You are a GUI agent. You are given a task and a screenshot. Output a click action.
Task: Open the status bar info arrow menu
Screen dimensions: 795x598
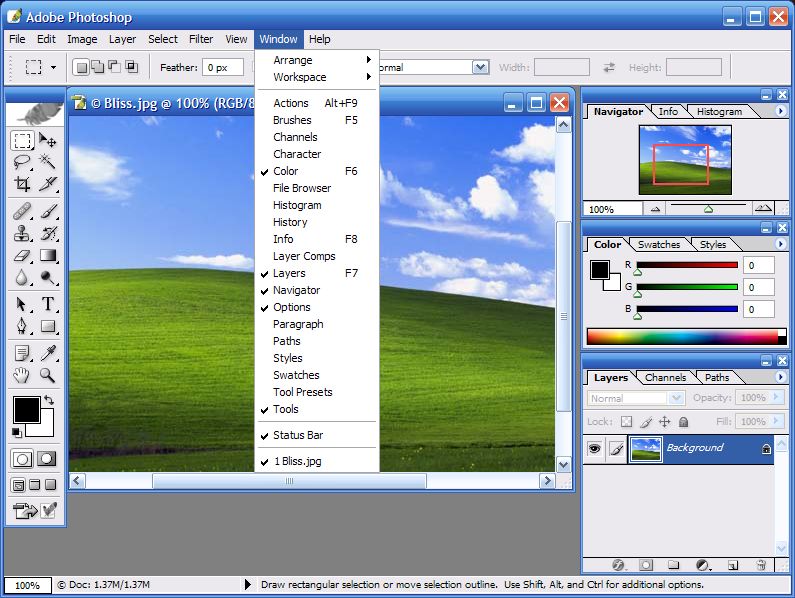click(x=247, y=584)
